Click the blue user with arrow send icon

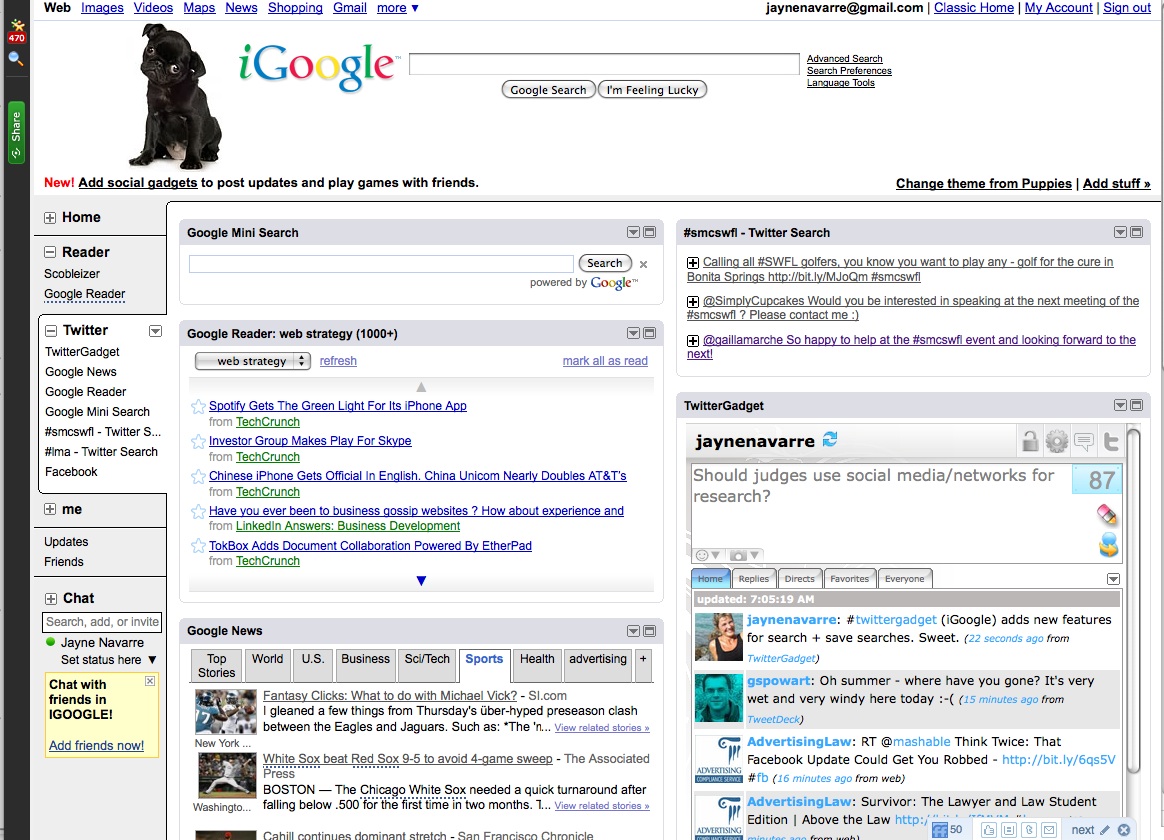pyautogui.click(x=1108, y=545)
